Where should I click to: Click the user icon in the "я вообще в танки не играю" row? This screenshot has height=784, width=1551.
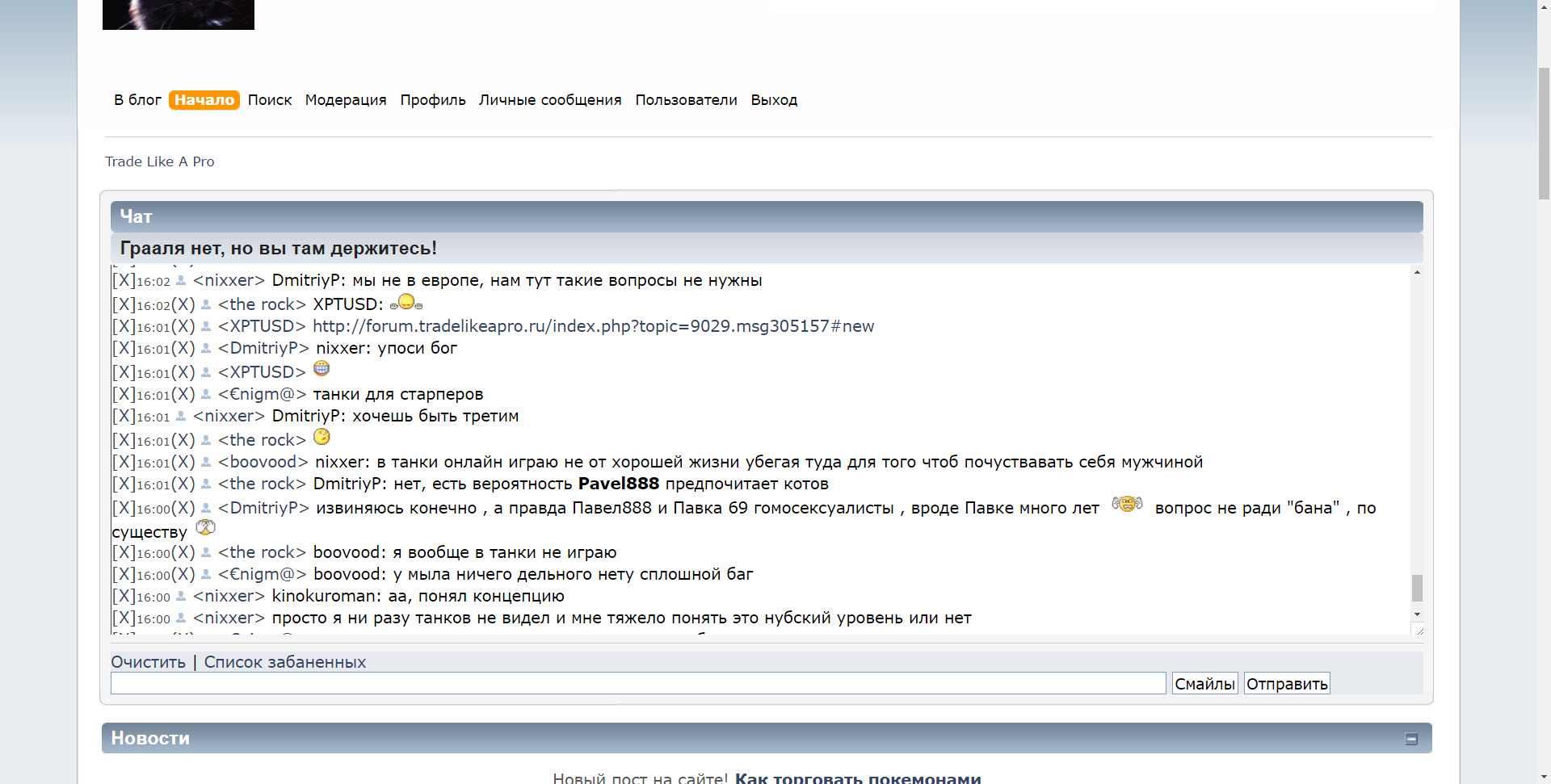coord(206,552)
